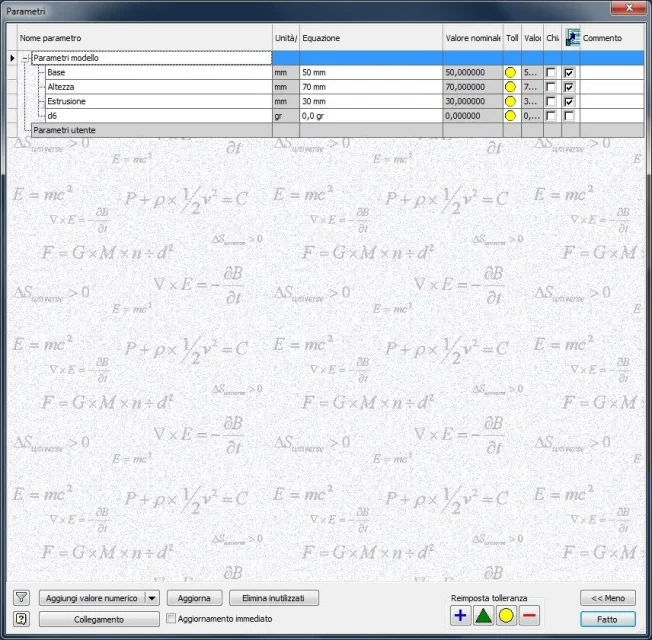Edit the 0,0 gr equation field

point(371,116)
